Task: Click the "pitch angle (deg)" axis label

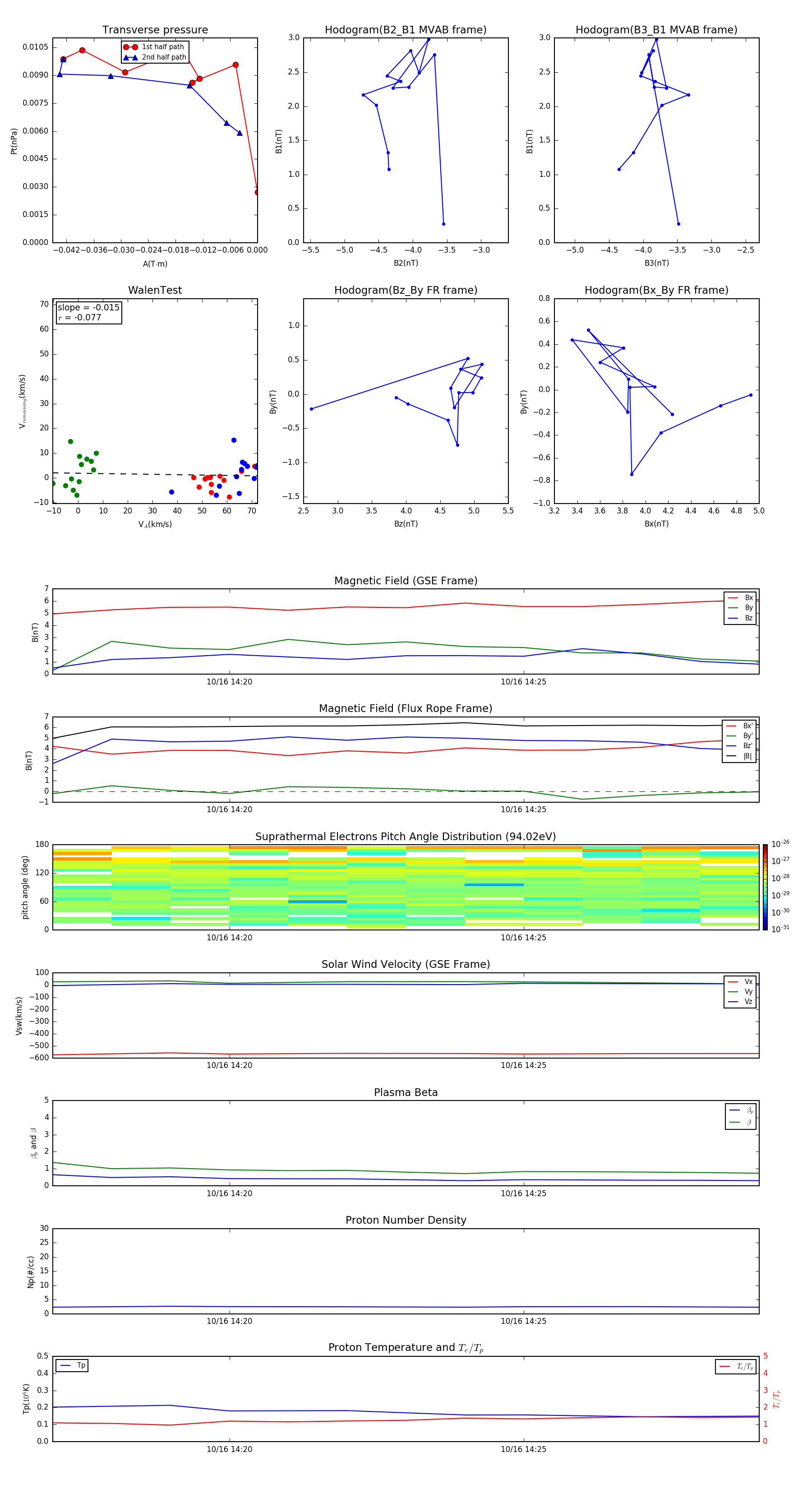Action: click(x=25, y=887)
